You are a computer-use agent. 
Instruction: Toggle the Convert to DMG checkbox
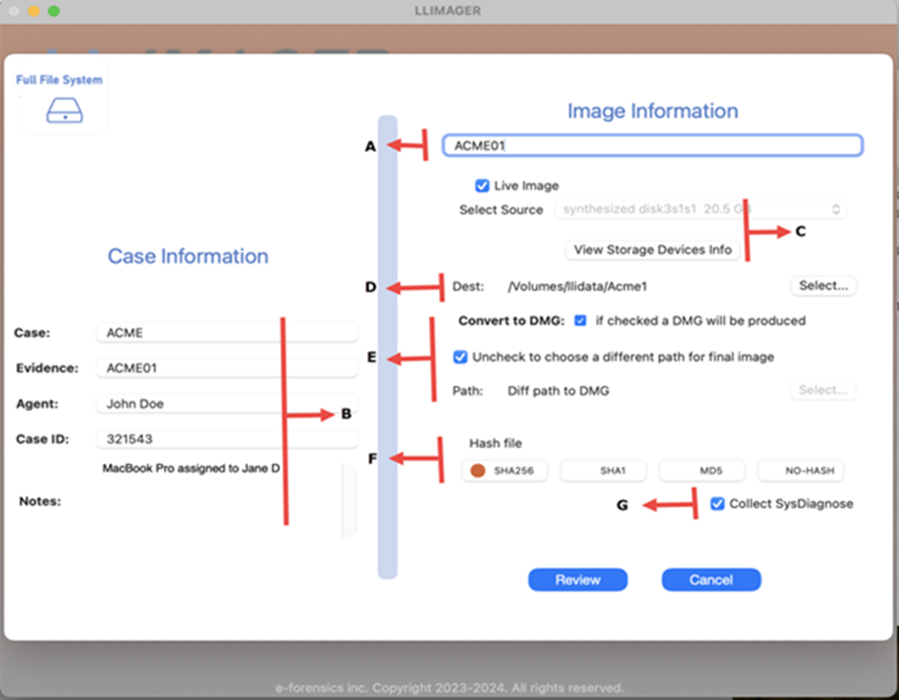point(581,321)
